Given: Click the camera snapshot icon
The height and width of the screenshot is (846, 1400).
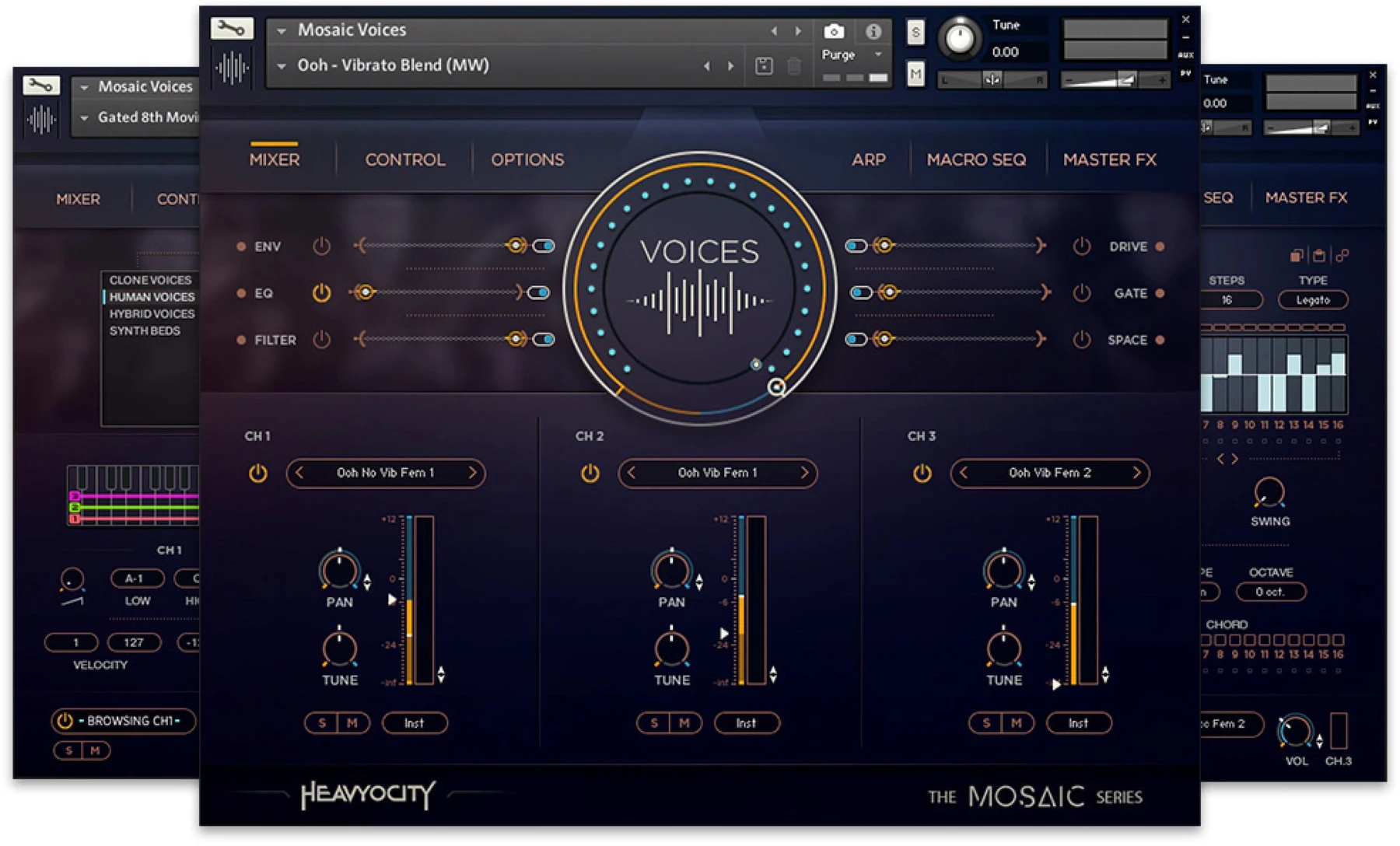Looking at the screenshot, I should pos(834,31).
